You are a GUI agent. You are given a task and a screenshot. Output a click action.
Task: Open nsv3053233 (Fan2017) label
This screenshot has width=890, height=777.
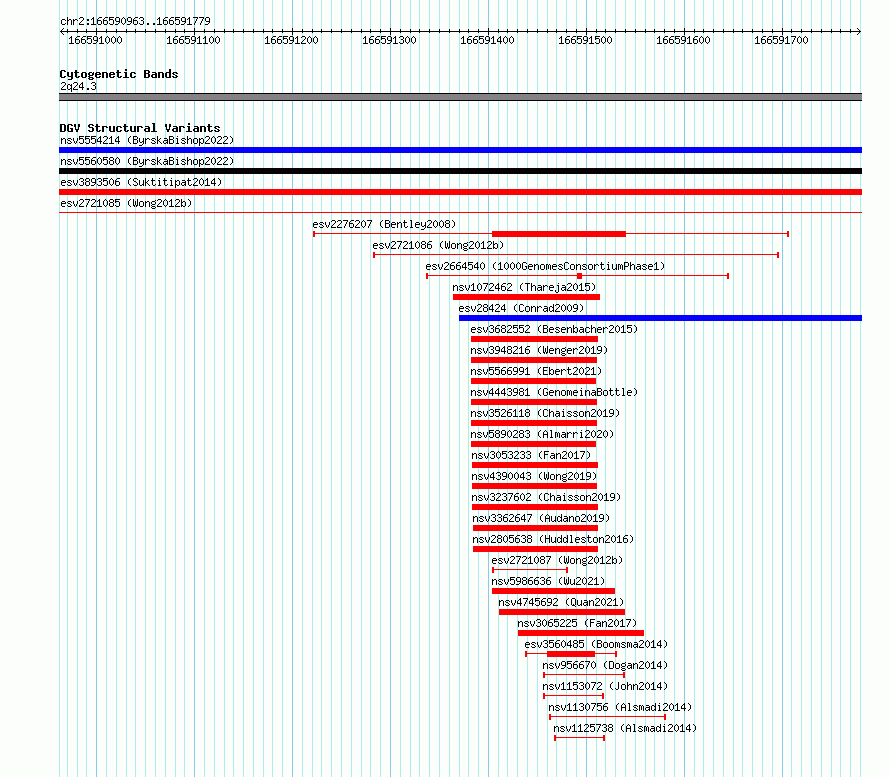point(531,455)
